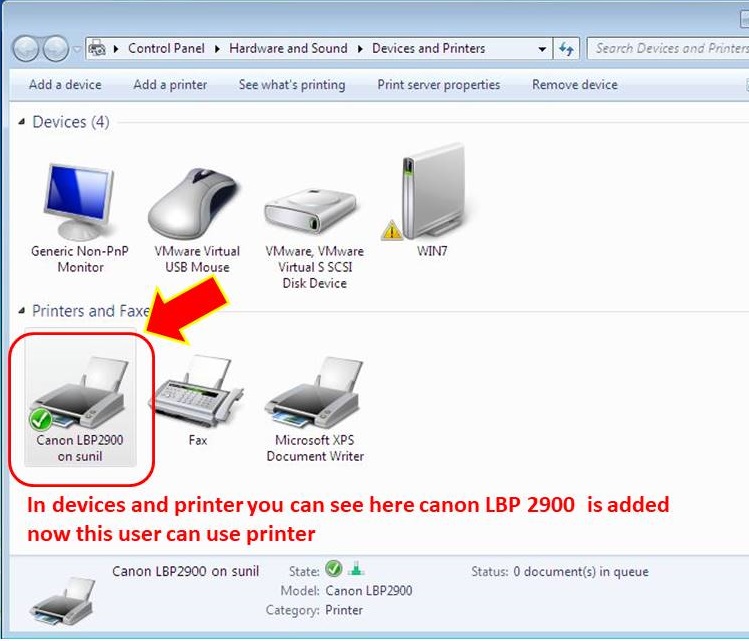
Task: Click the Model value Canon LBP2900
Action: click(369, 590)
